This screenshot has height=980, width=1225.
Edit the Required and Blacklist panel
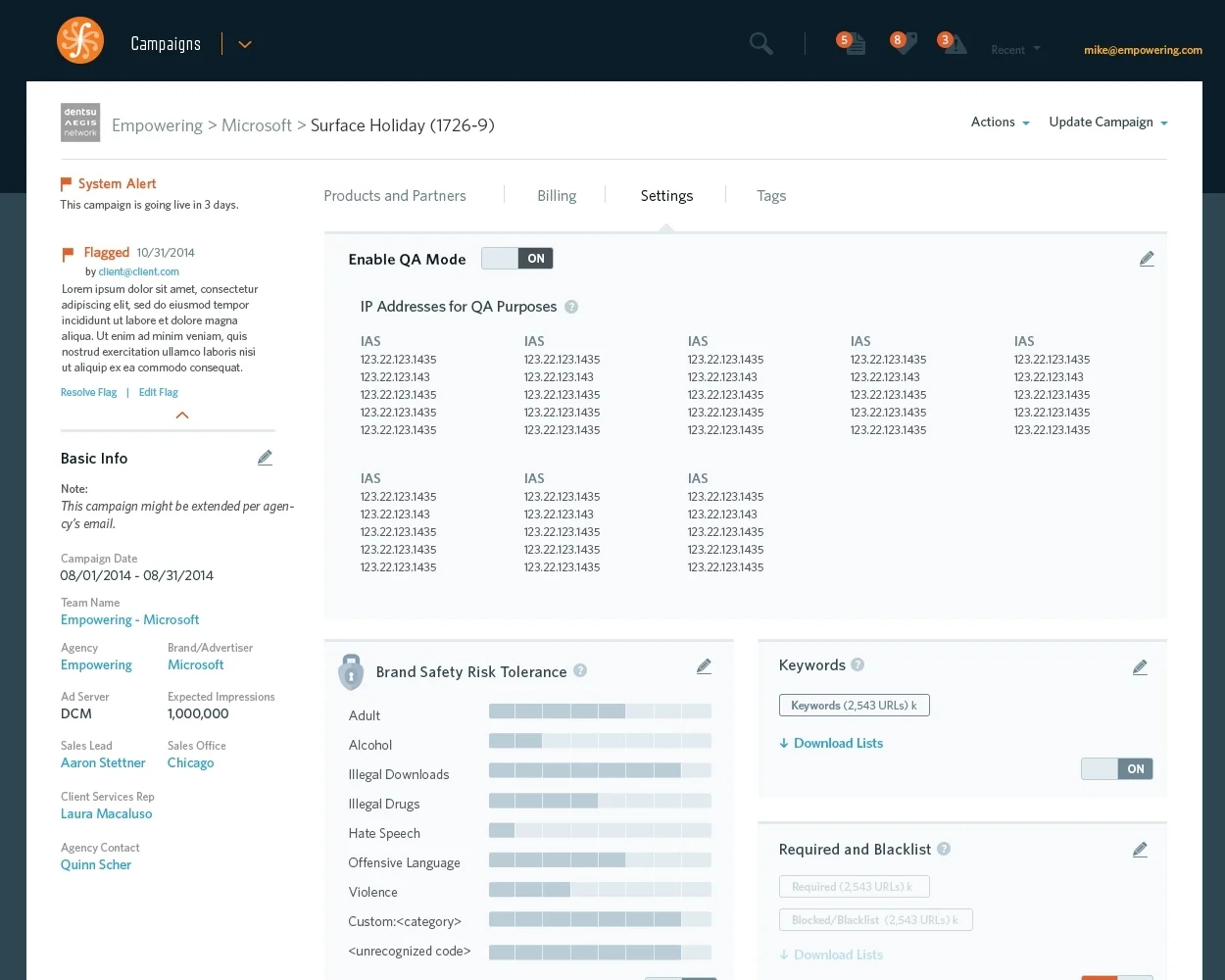pos(1140,850)
